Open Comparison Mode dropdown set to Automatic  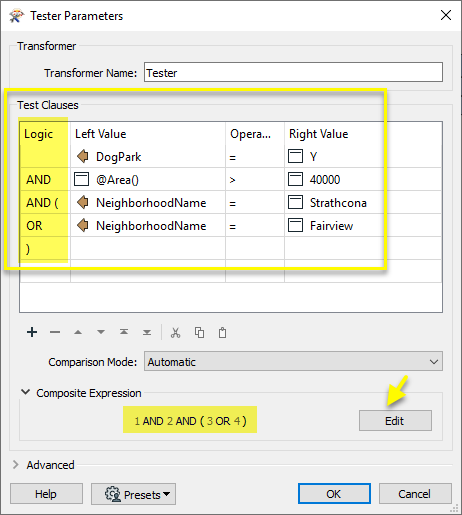coord(293,361)
